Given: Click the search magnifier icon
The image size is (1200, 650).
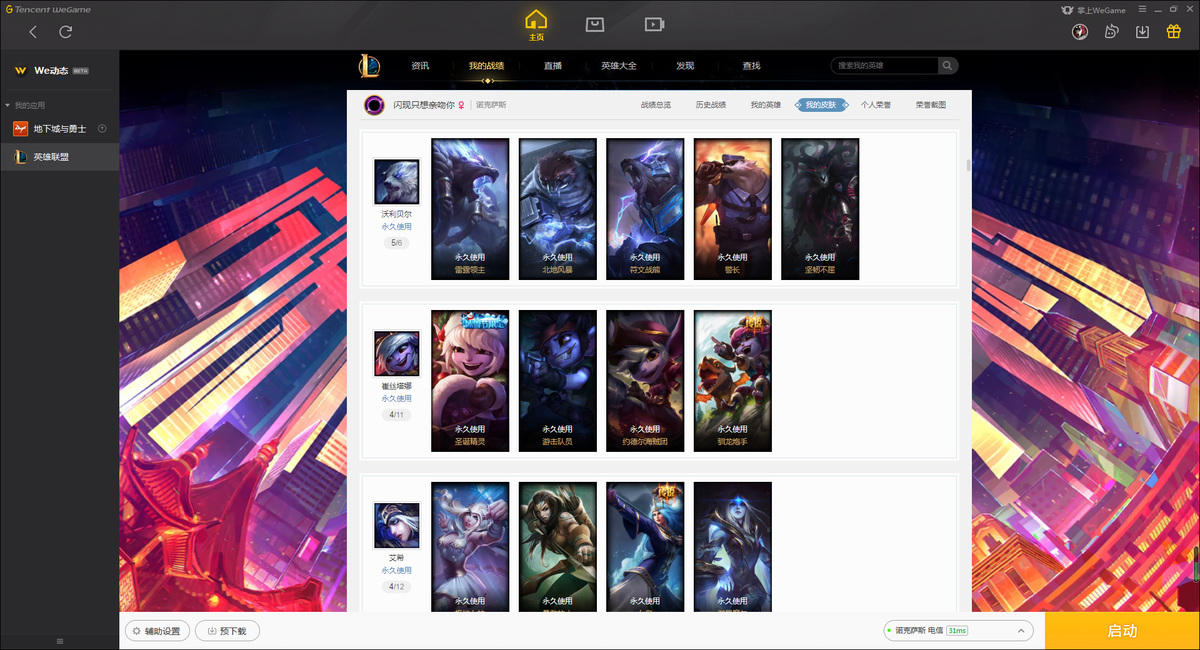Looking at the screenshot, I should [x=947, y=66].
